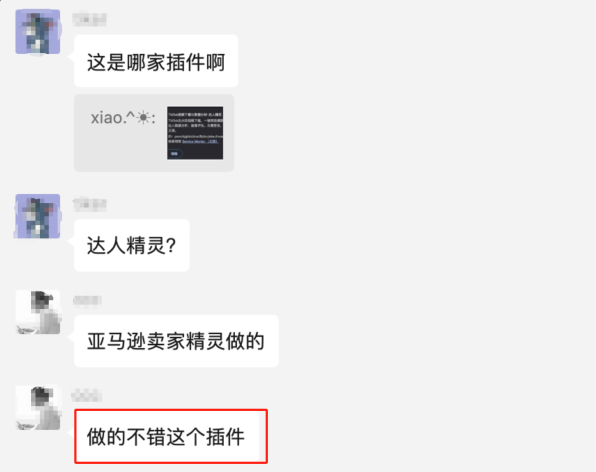Click blurred username above "做的不错这个插件"
Image resolution: width=596 pixels, height=472 pixels.
[86, 395]
